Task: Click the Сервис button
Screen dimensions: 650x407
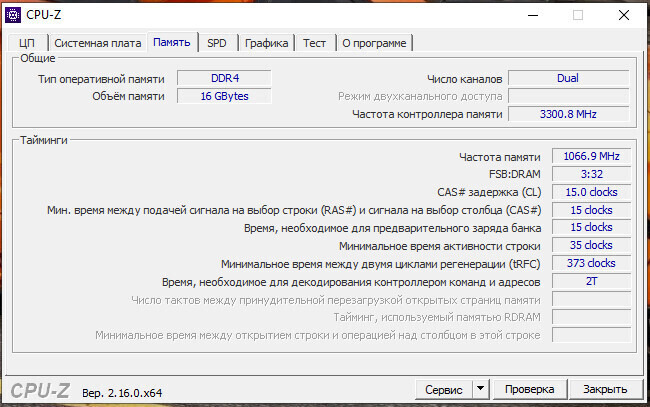Action: pos(443,389)
